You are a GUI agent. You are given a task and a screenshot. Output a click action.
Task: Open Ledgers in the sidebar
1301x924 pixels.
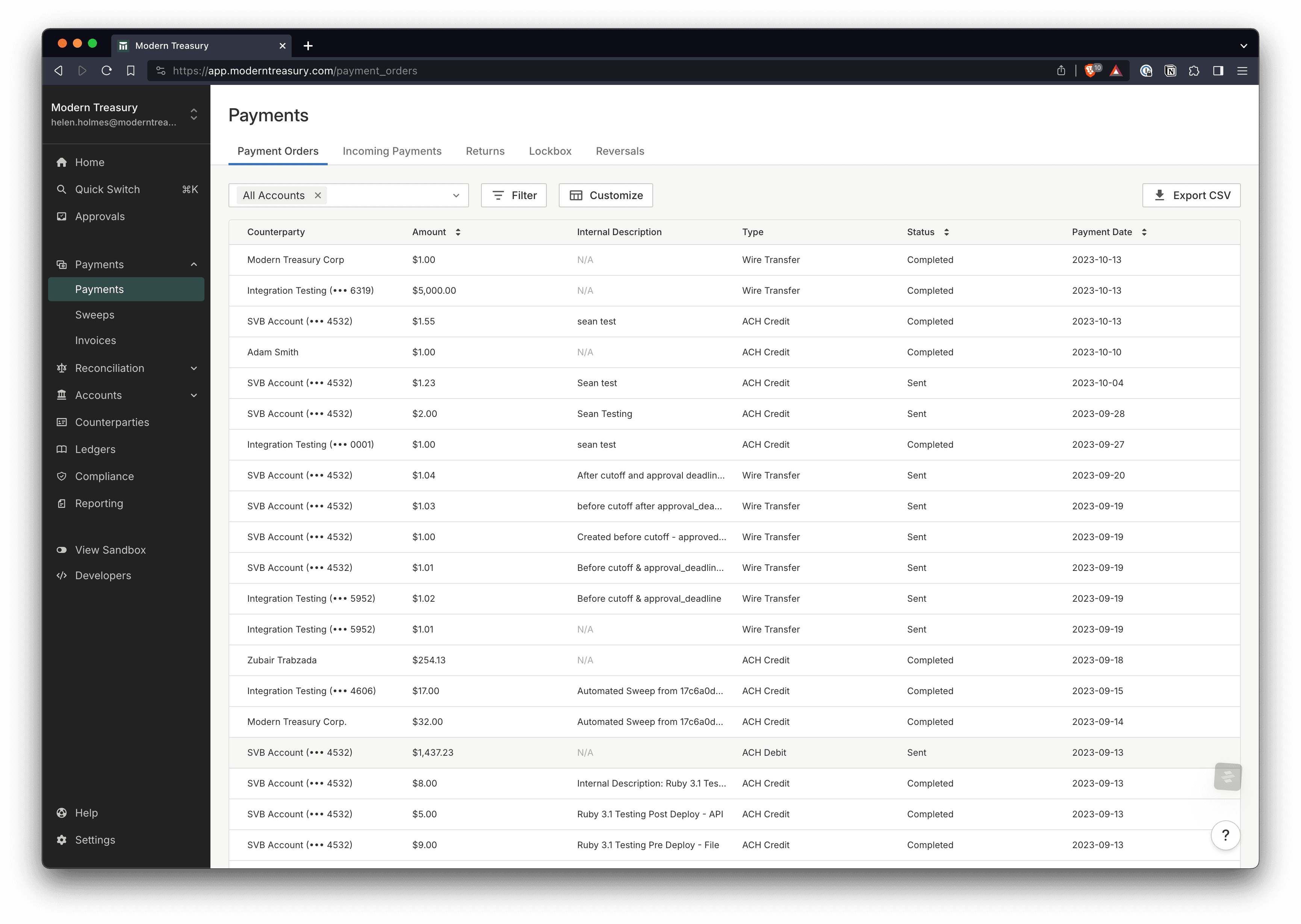click(126, 449)
